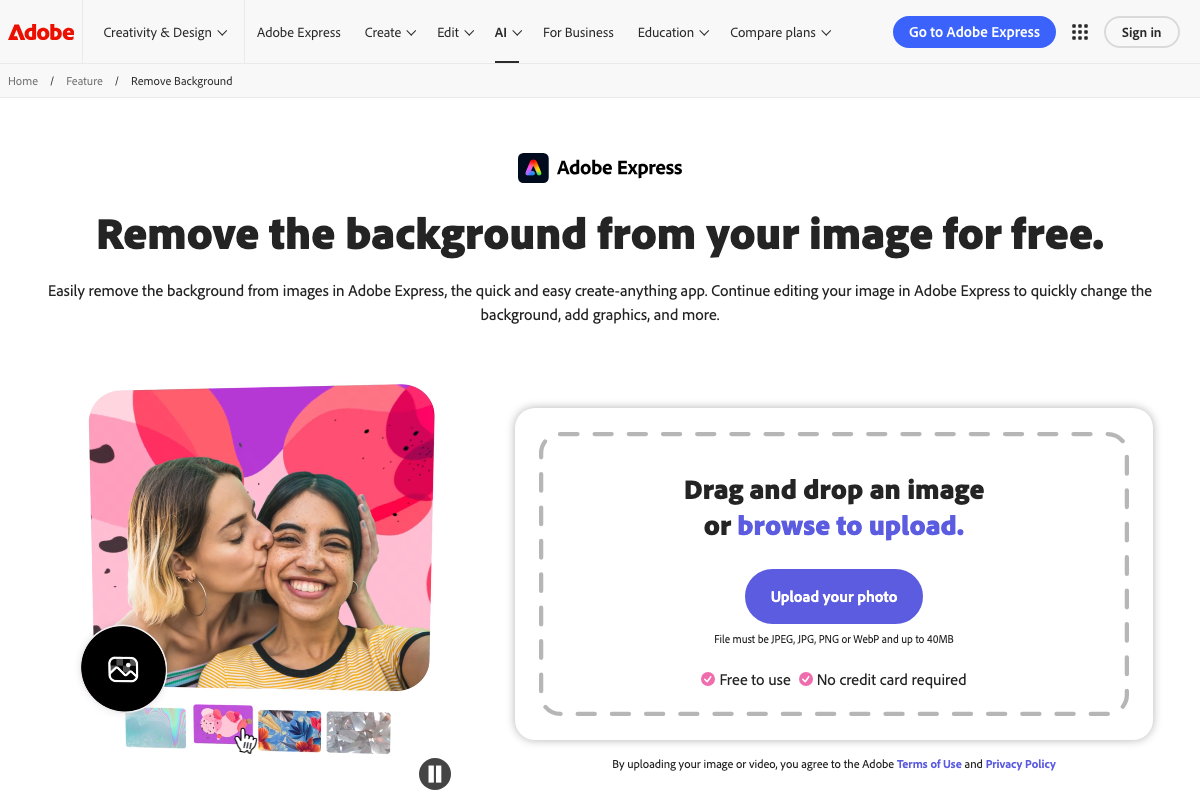
Task: Click the Adobe Express logo icon
Action: pyautogui.click(x=533, y=167)
